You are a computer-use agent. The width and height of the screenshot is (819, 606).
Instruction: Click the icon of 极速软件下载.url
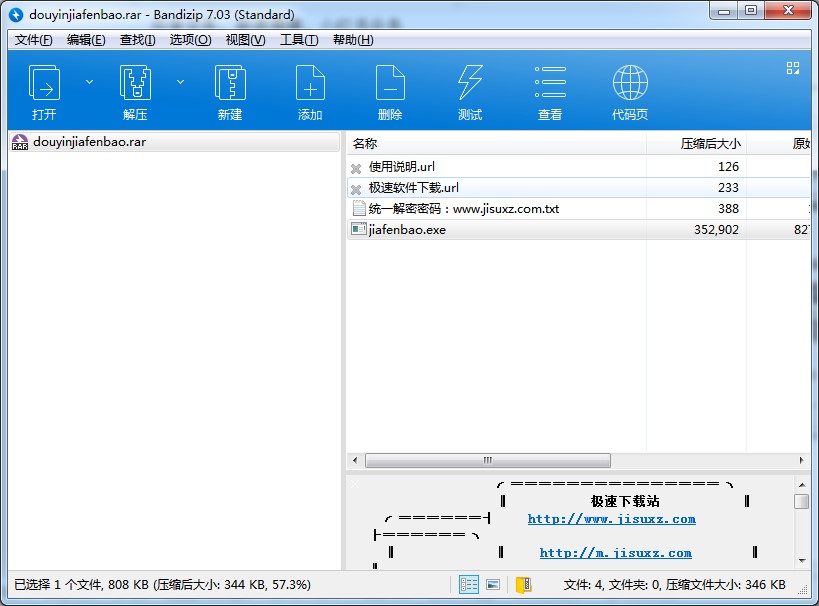356,189
